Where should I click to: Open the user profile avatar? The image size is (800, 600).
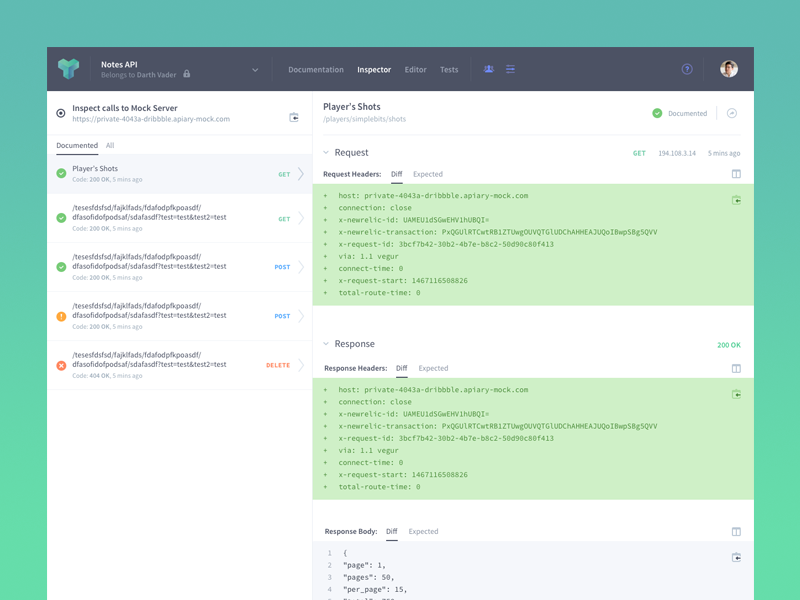(x=729, y=70)
